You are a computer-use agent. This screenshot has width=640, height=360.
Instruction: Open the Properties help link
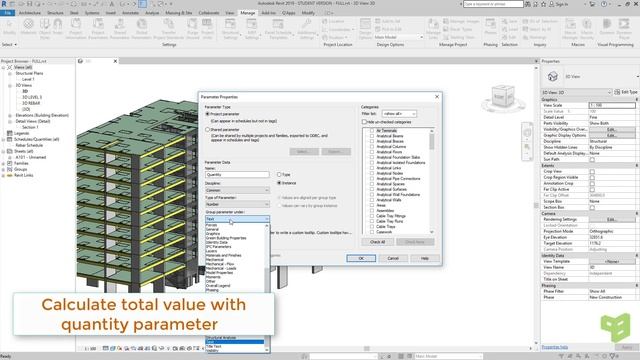click(x=555, y=347)
